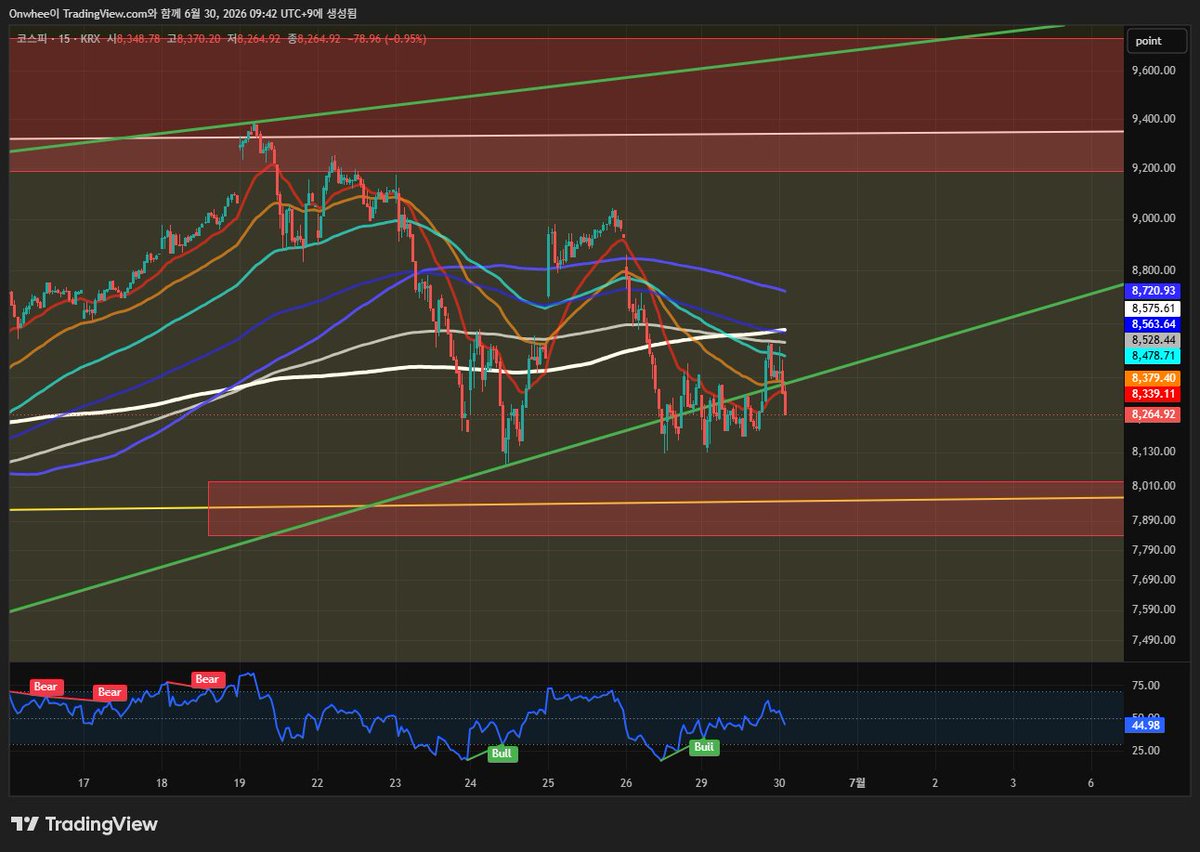Click the high price value 8,370.20
Screen dimensions: 1200x852
click(x=200, y=39)
